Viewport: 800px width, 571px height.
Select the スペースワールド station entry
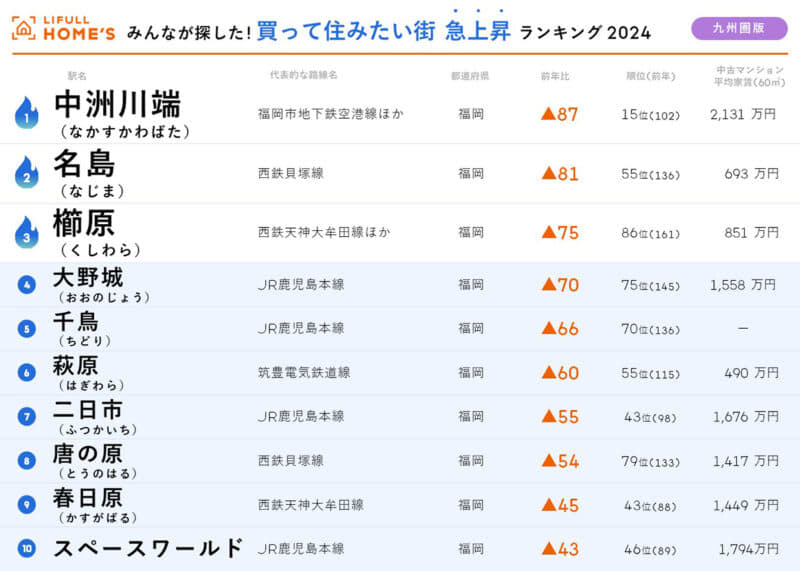tap(148, 548)
